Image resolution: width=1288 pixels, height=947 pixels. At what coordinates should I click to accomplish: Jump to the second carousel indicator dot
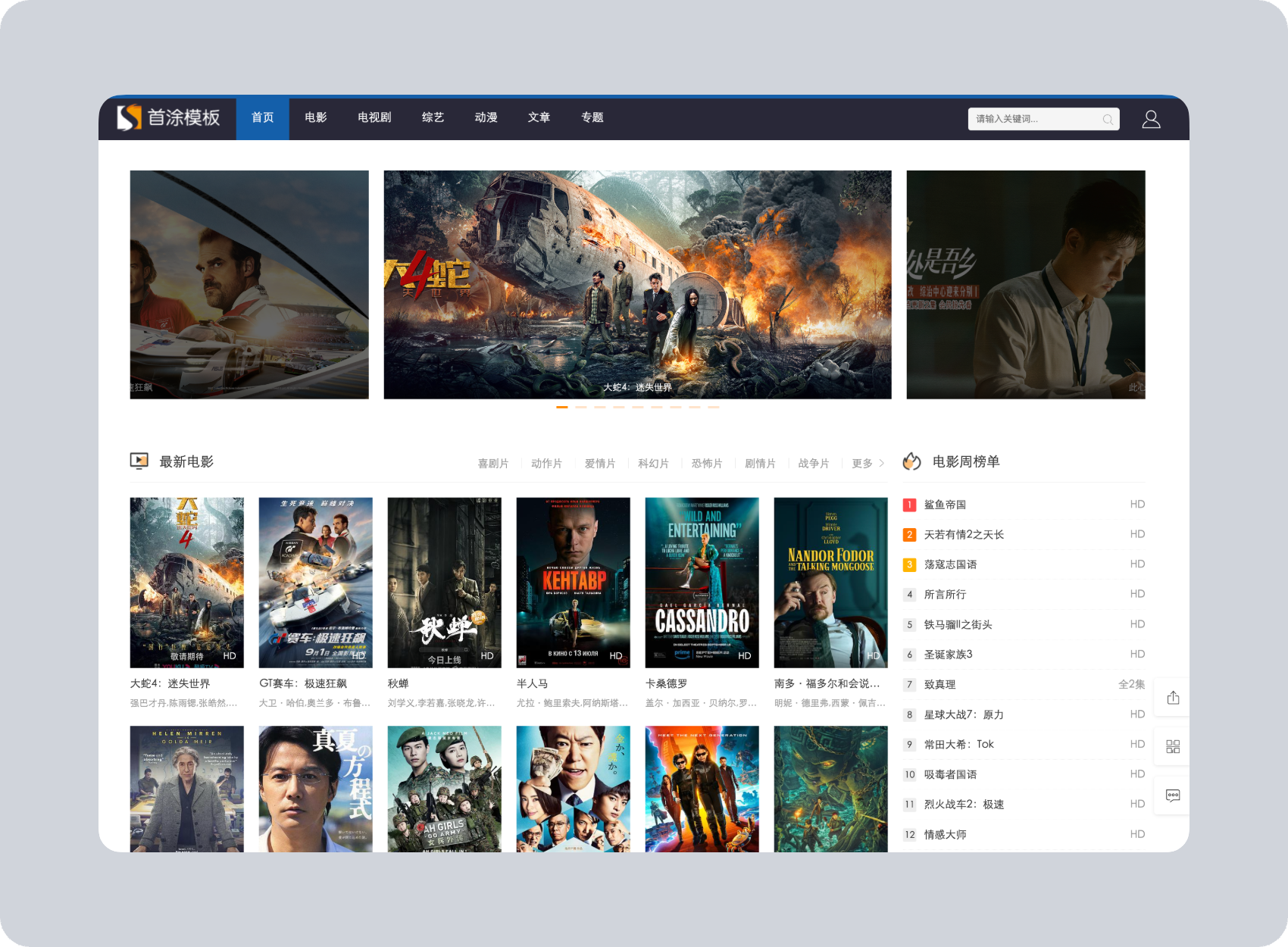(x=581, y=408)
